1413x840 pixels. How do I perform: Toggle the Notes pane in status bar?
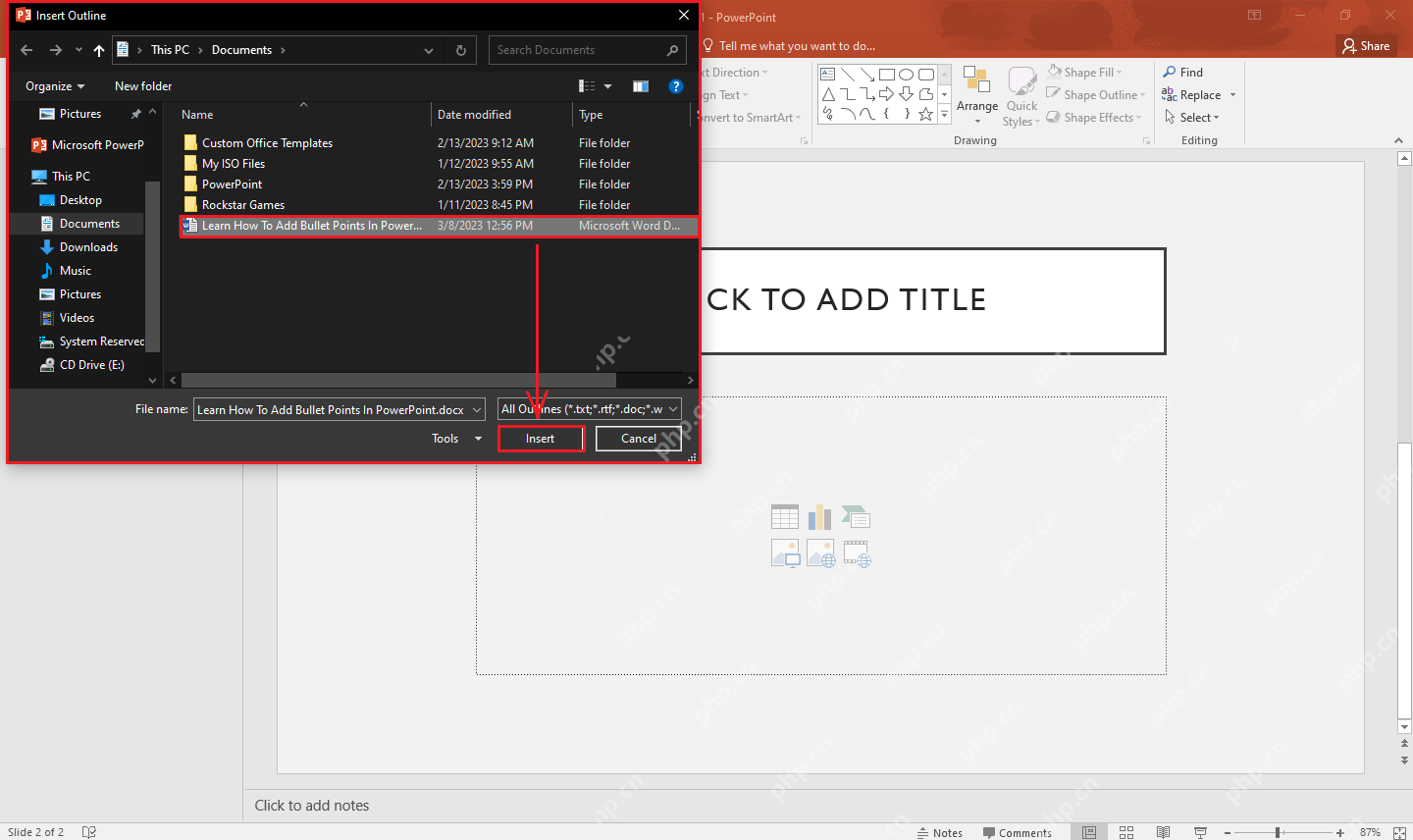(940, 832)
